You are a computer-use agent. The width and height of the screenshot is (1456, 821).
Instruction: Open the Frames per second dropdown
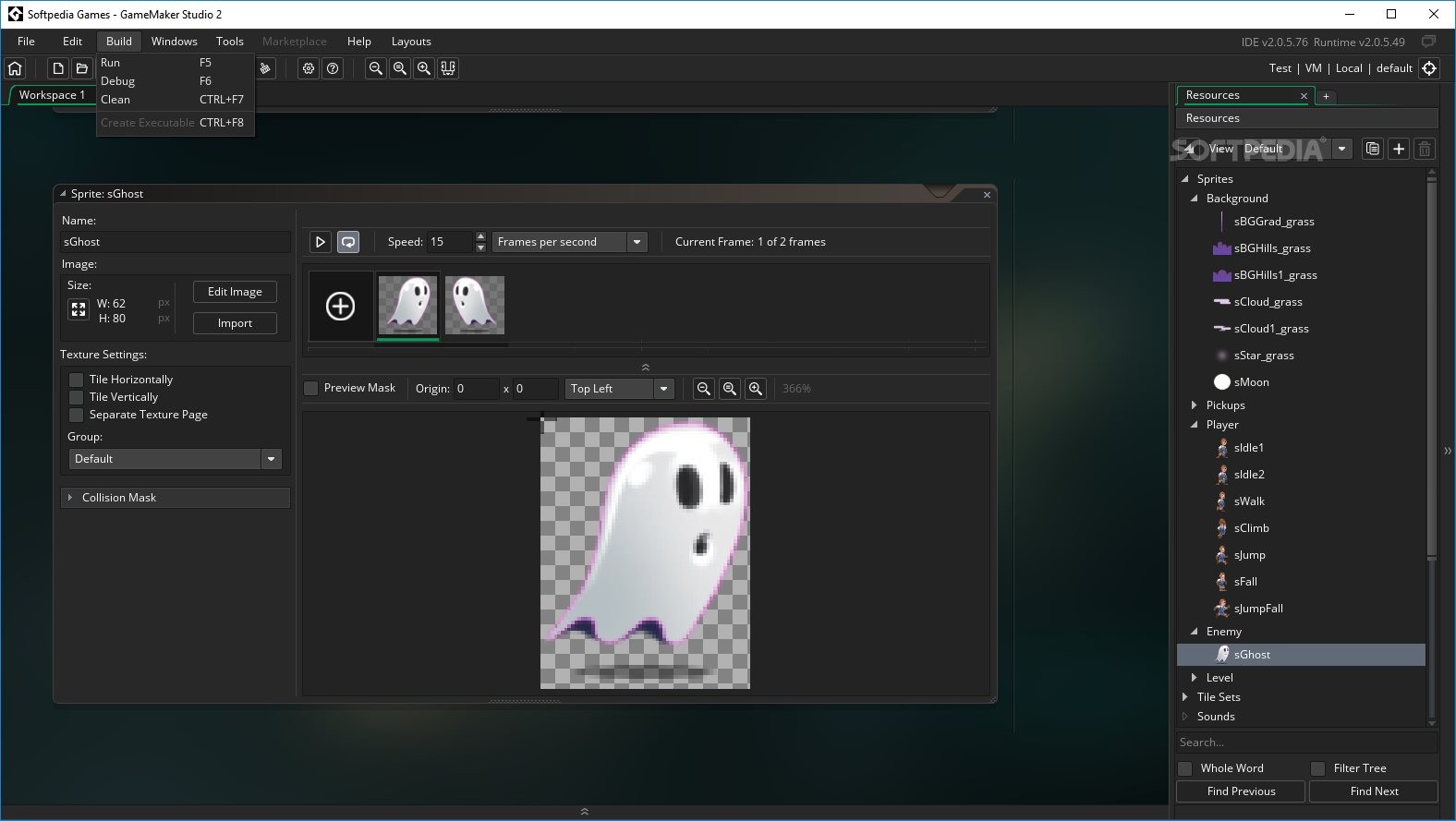(x=569, y=242)
